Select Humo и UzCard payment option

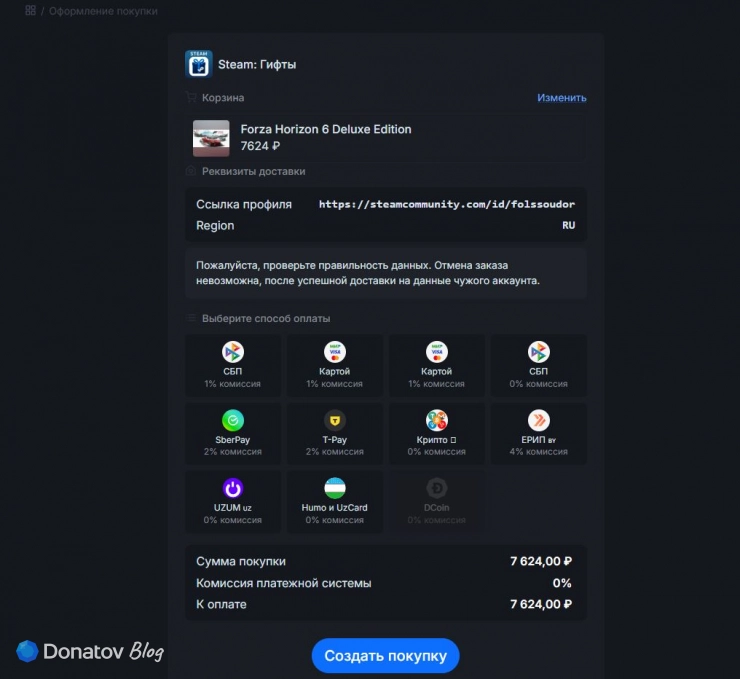click(x=335, y=502)
